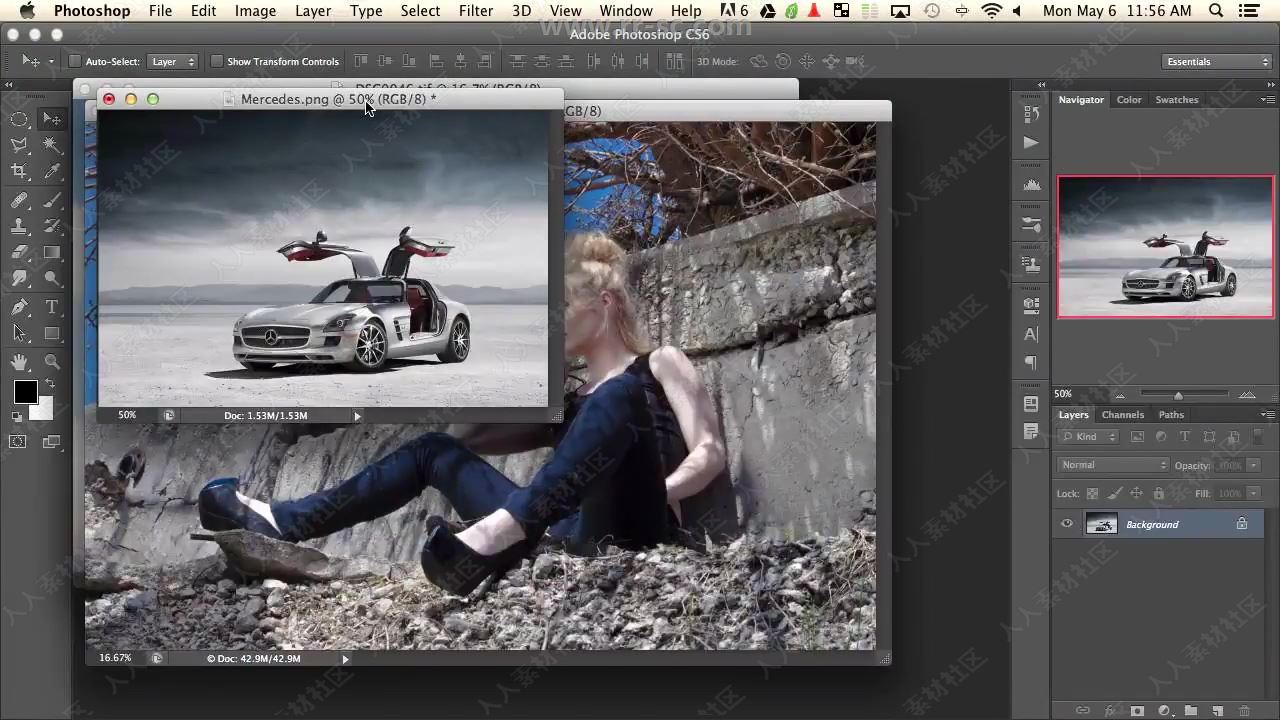Image resolution: width=1280 pixels, height=720 pixels.
Task: Select the Path Selection tool
Action: pyautogui.click(x=19, y=334)
